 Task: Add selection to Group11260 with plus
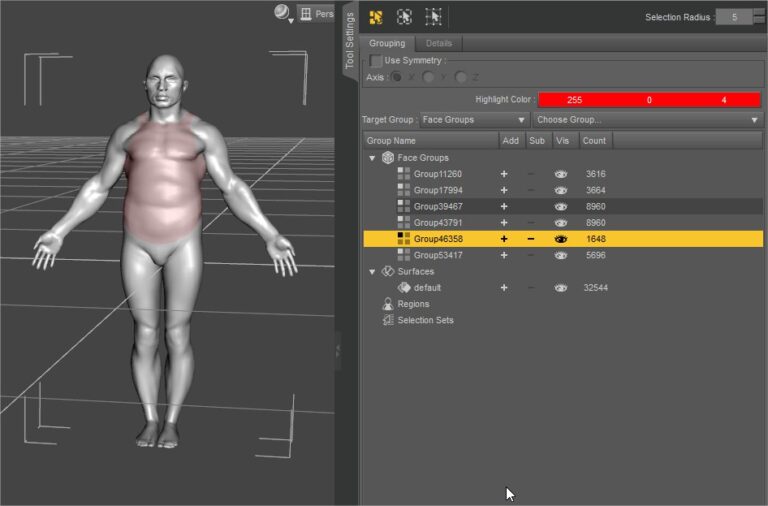point(504,174)
